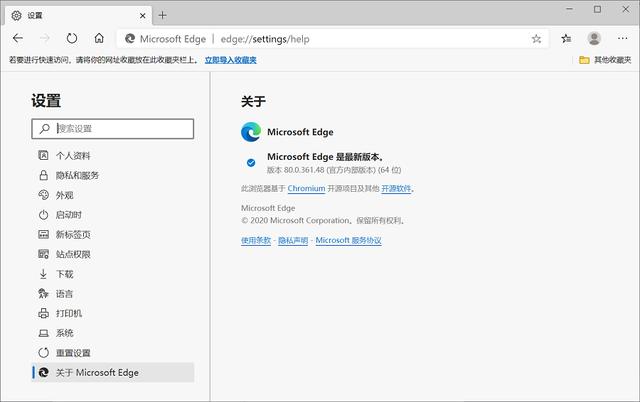640x402 pixels.
Task: Open 启动时 settings section
Action: 113,215
